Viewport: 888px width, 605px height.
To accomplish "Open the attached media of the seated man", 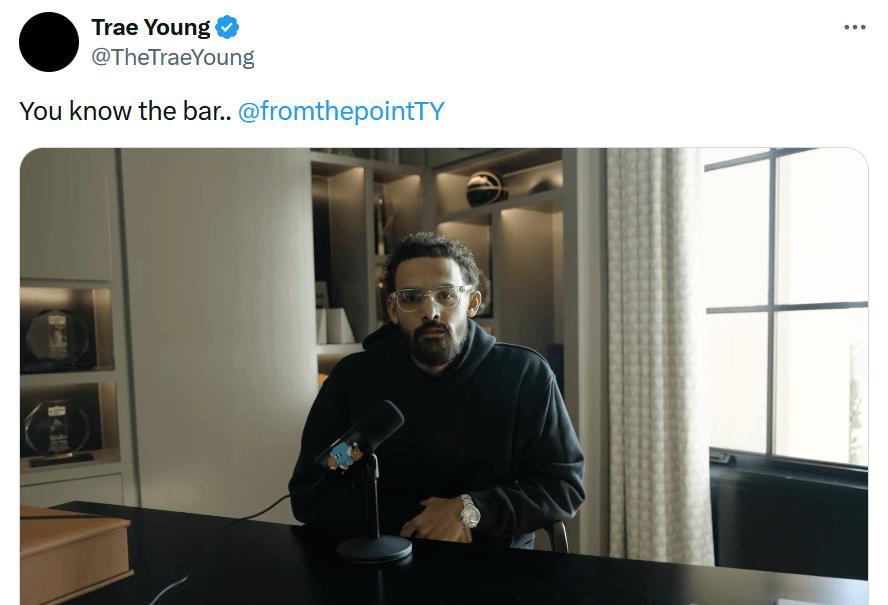I will (444, 376).
